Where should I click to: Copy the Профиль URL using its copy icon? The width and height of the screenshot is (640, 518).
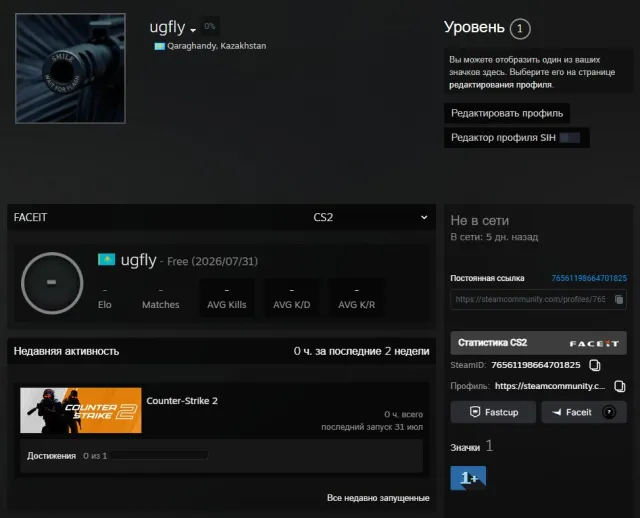coord(620,386)
